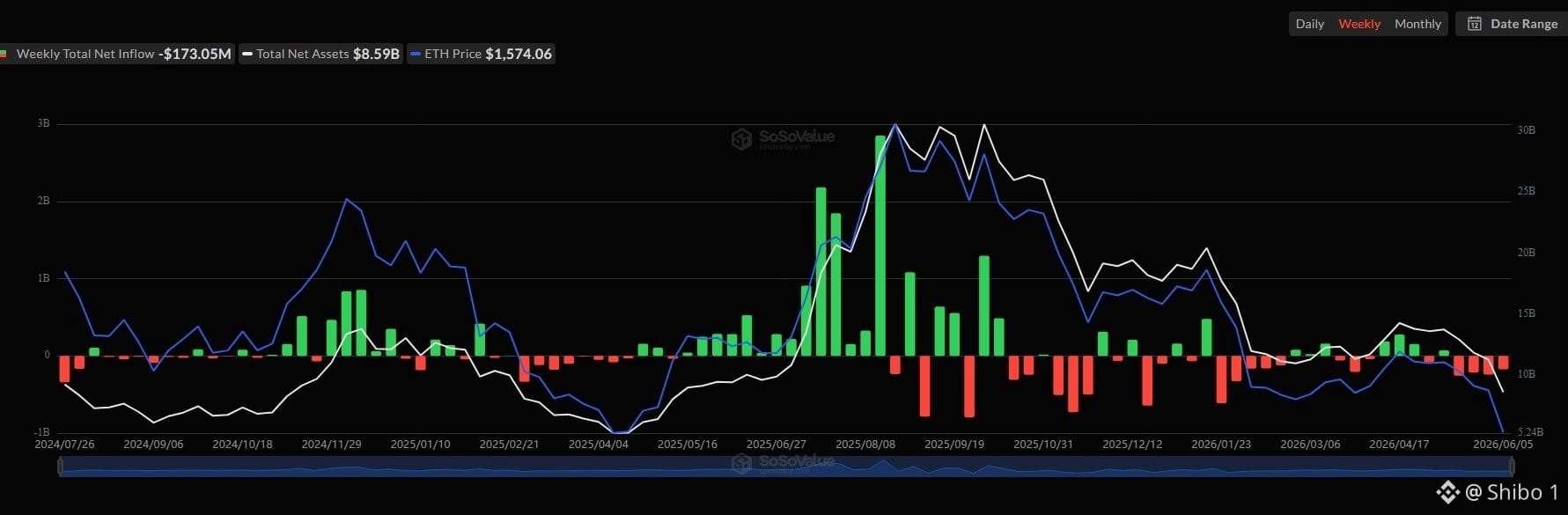Toggle Total Net Assets line series

tap(321, 54)
